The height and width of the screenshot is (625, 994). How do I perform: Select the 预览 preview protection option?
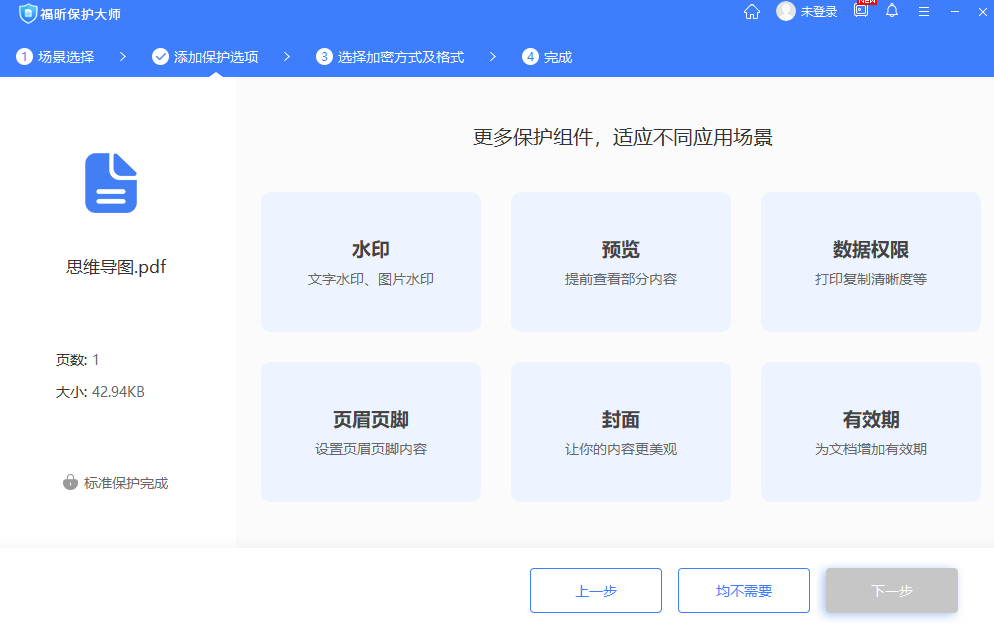620,261
